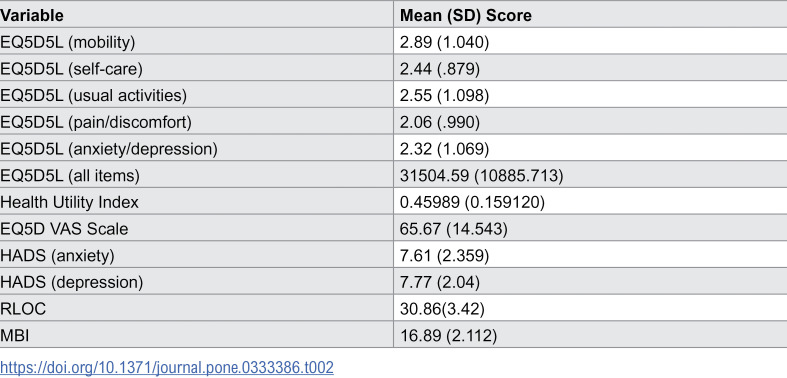Image resolution: width=787 pixels, height=378 pixels.
Task: Click the score 2.89 (1.040)
Action: [x=444, y=43]
